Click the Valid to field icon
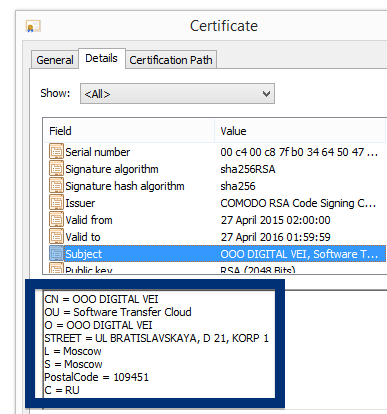This screenshot has height=414, width=387. tap(56, 236)
